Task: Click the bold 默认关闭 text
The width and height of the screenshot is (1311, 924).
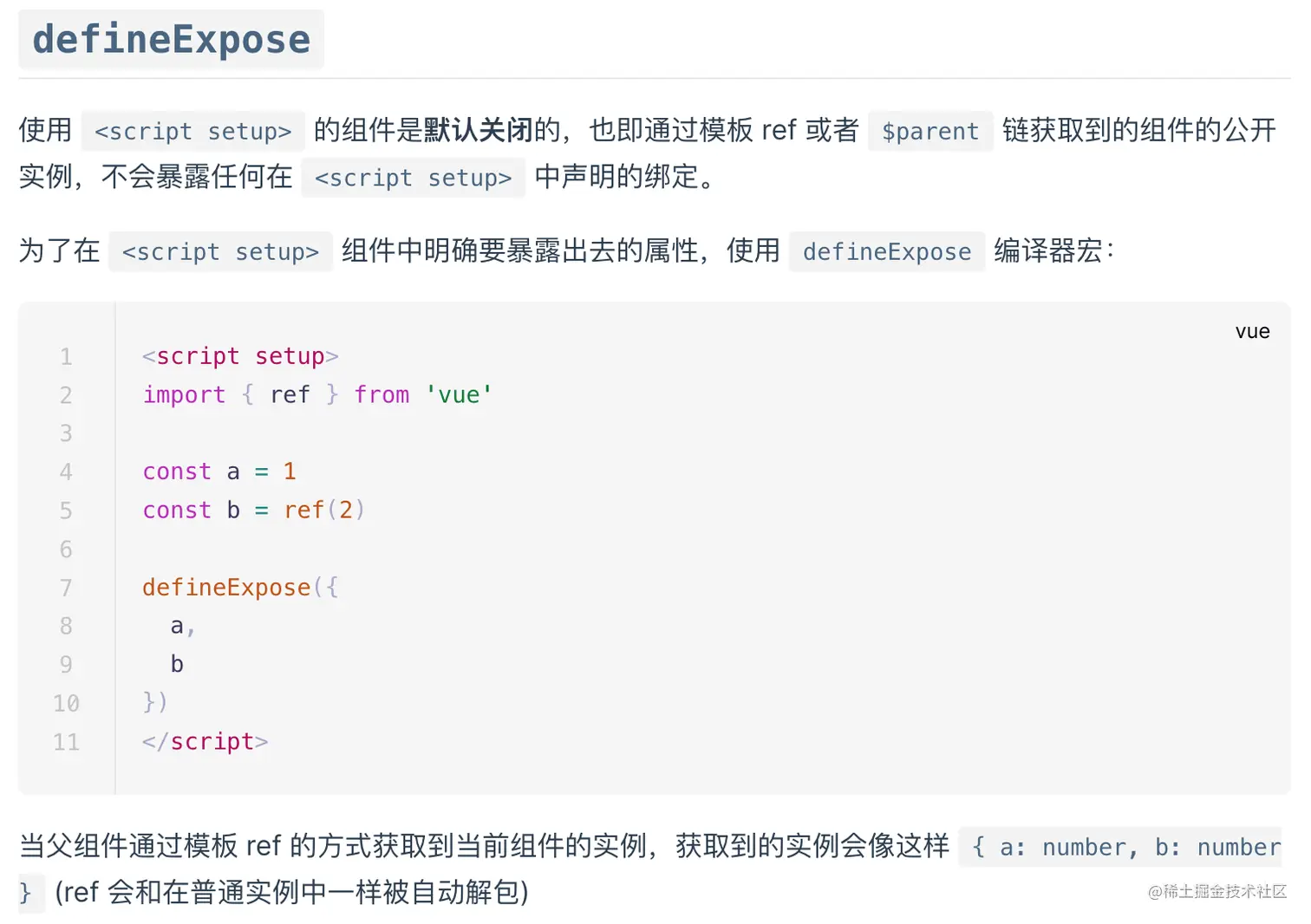Action: tap(478, 130)
